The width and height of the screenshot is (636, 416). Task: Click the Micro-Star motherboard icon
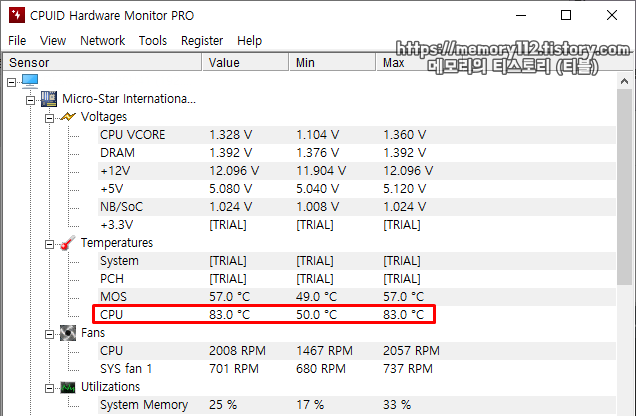click(49, 99)
